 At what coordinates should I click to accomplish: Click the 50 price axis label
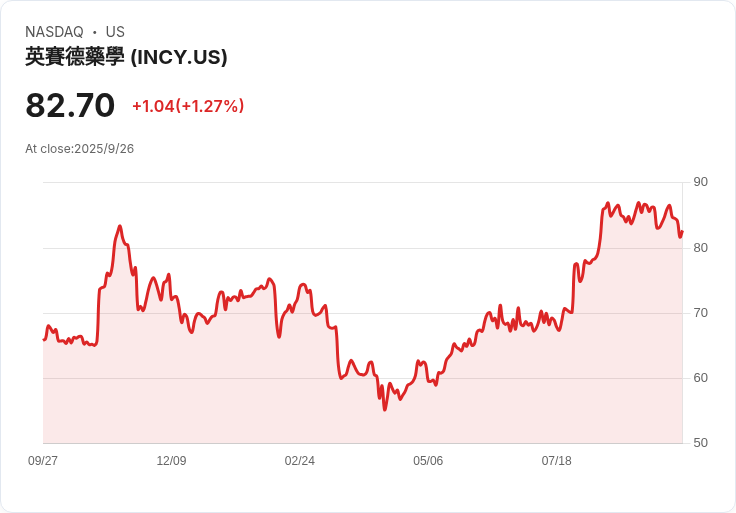700,443
